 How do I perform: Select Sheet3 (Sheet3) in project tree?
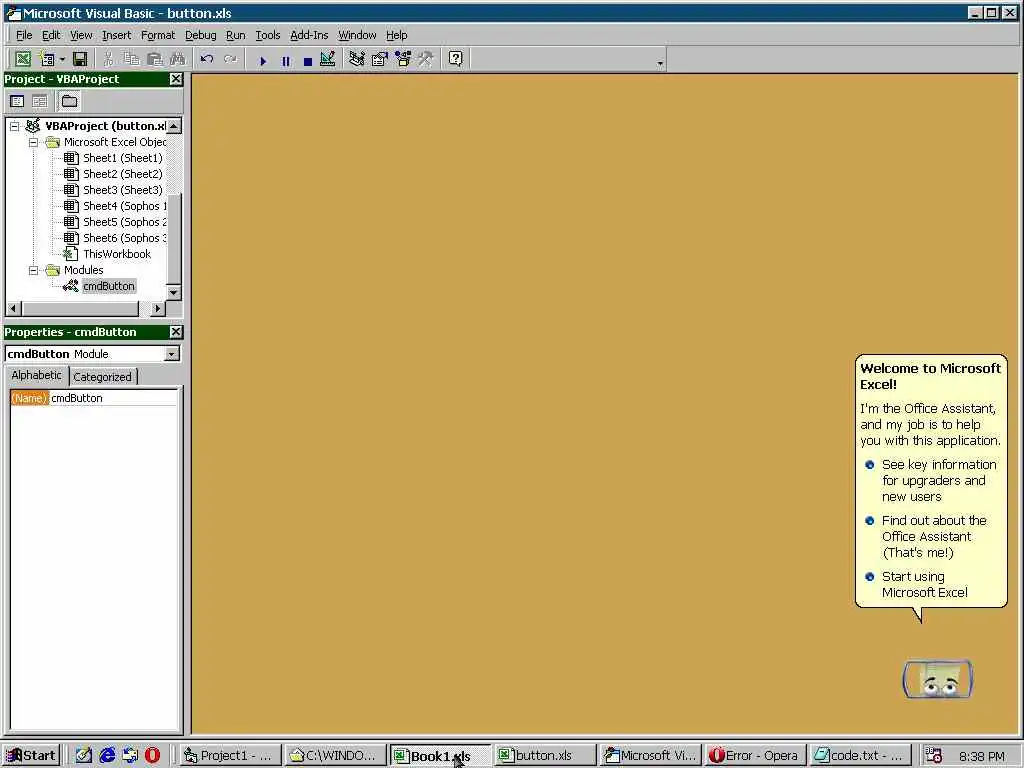click(122, 190)
